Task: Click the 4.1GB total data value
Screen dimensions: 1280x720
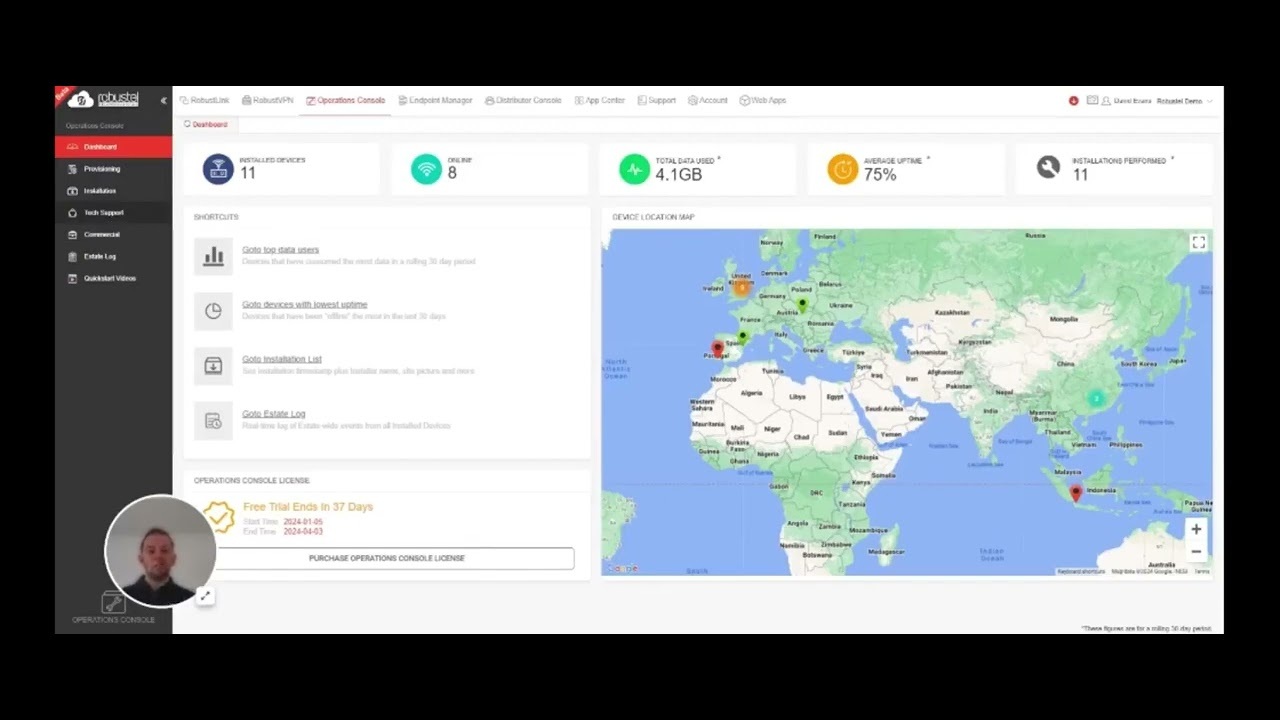Action: [x=679, y=175]
